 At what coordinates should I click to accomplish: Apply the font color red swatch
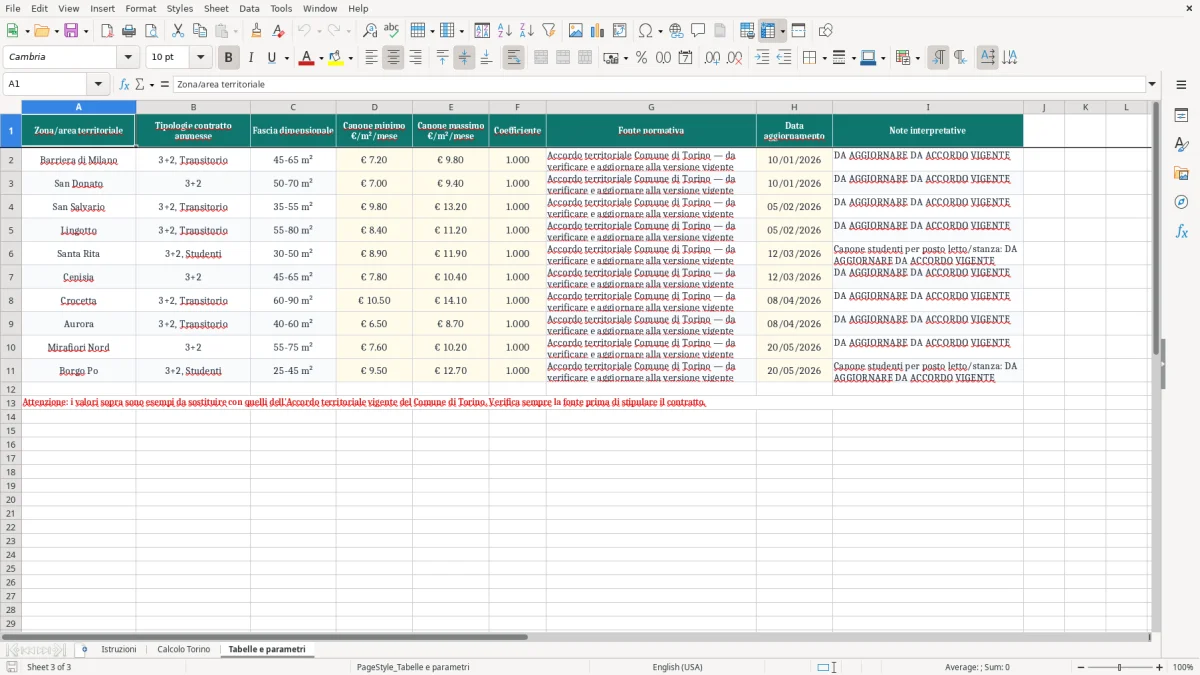pos(306,58)
